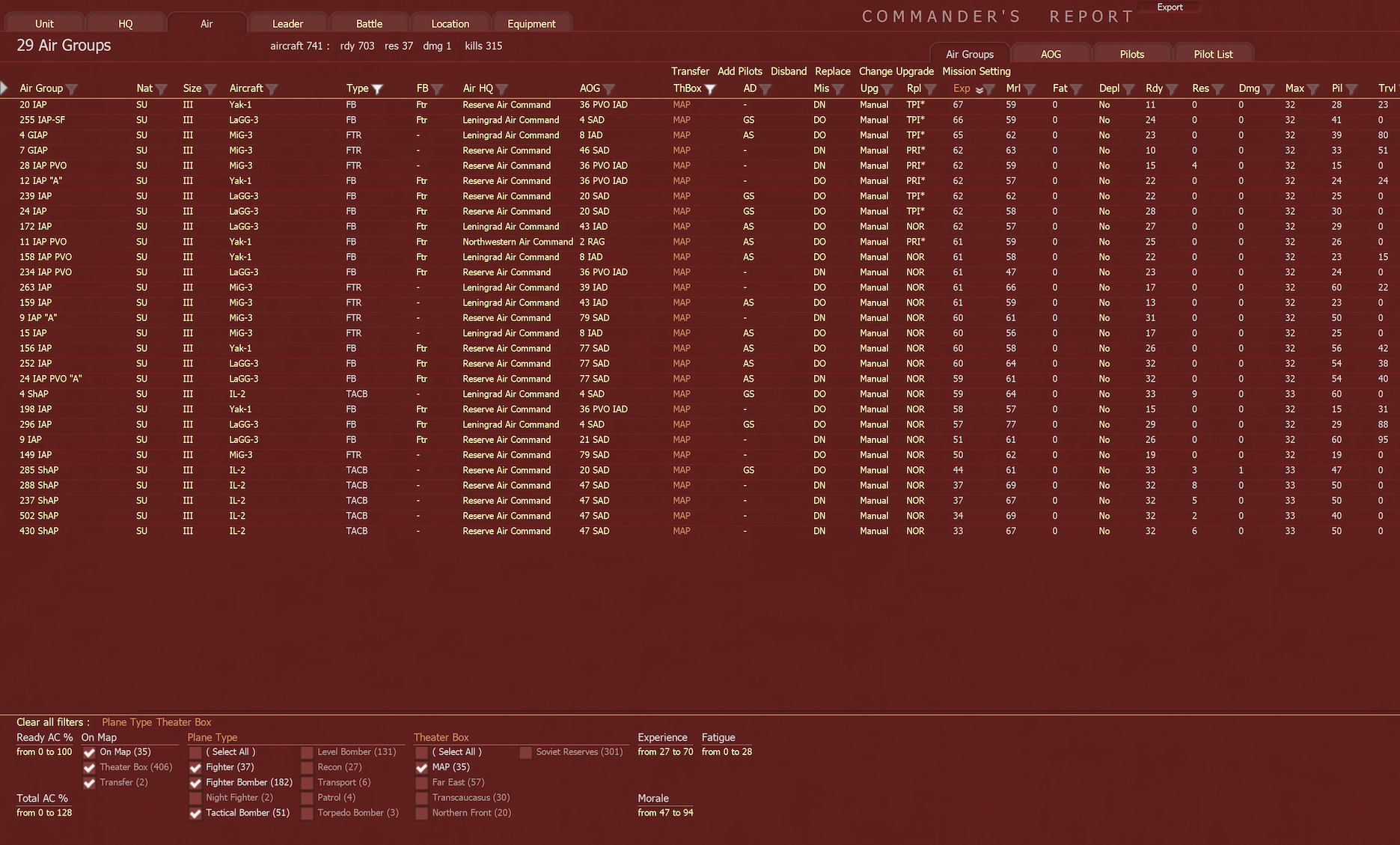Screen dimensions: 1400x845
Task: Switch to the Equipment tab
Action: coord(531,23)
